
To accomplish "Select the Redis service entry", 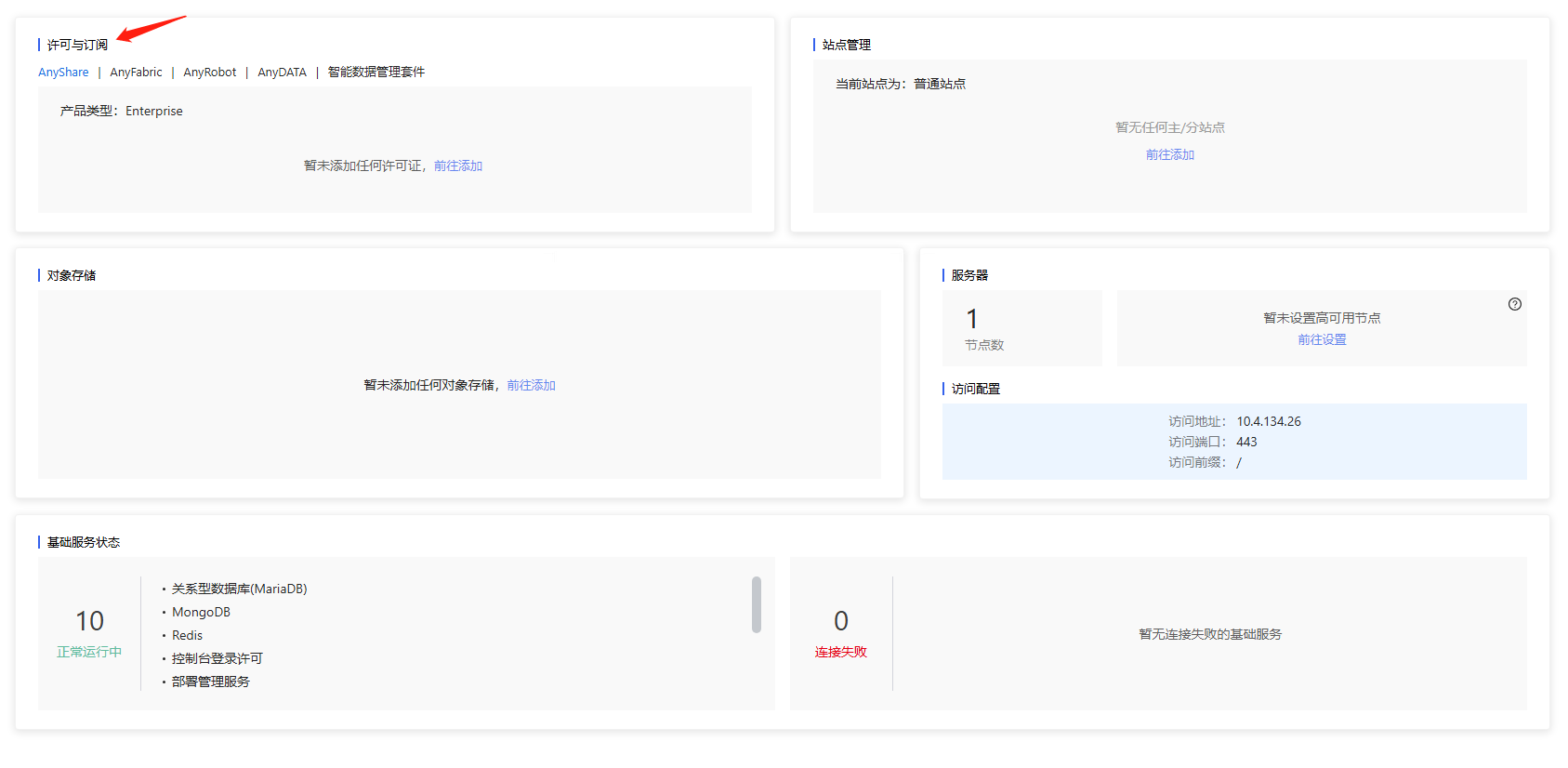I will (187, 635).
